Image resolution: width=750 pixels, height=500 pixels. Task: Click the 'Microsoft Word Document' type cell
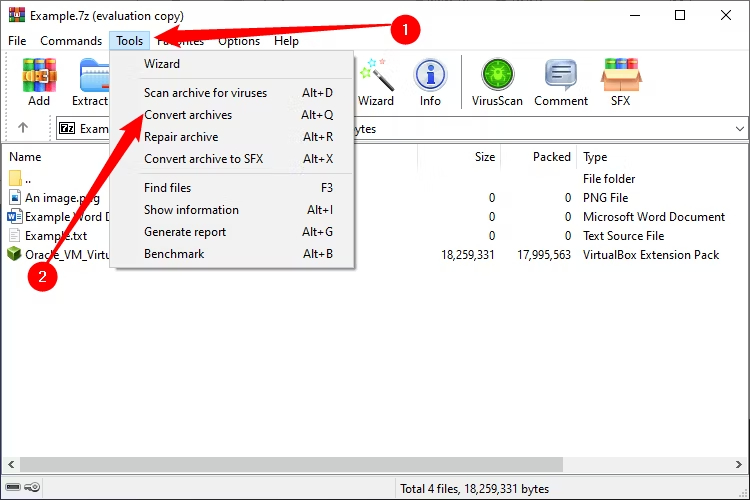653,217
